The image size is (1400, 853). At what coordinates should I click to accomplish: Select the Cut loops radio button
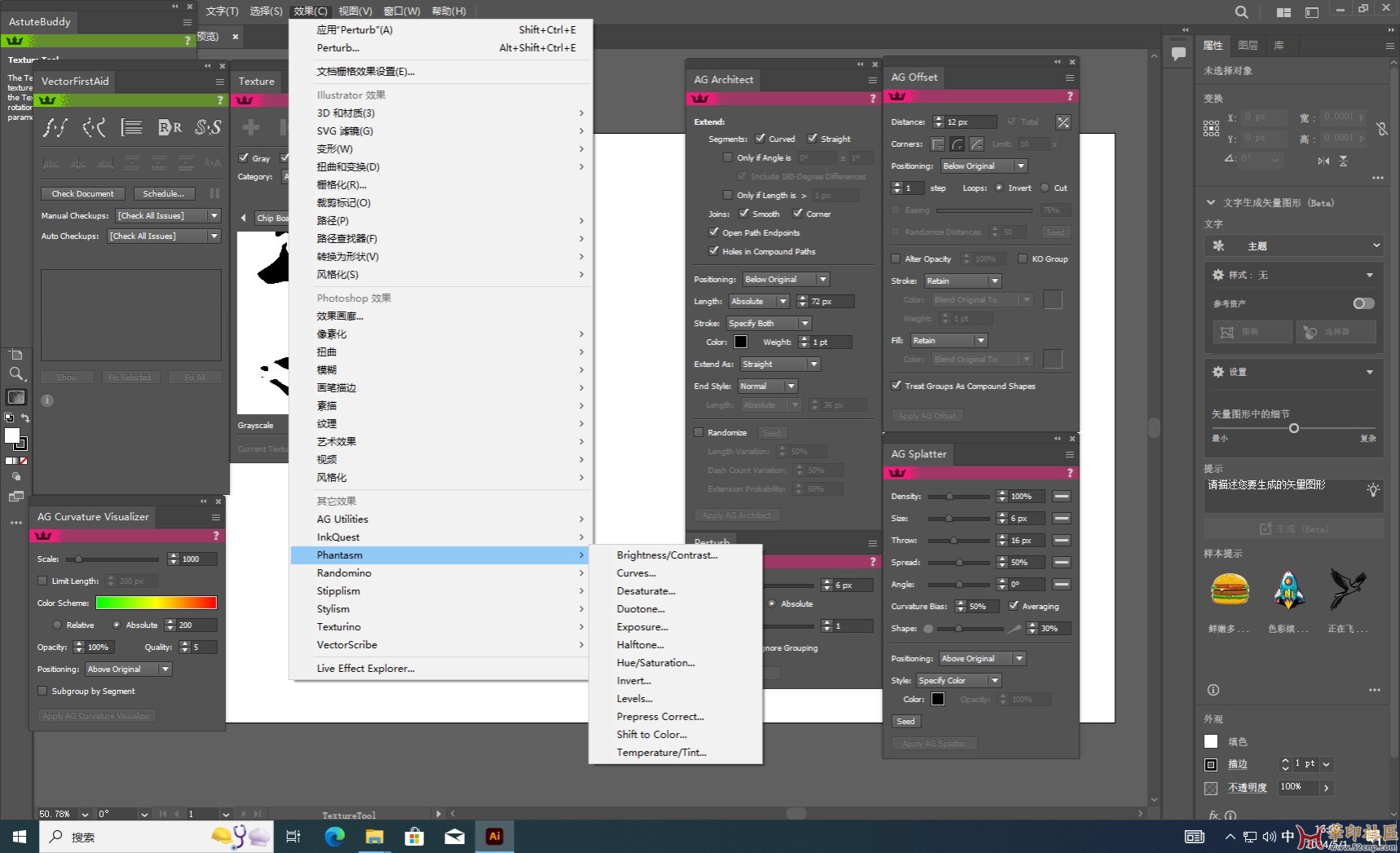[1044, 188]
